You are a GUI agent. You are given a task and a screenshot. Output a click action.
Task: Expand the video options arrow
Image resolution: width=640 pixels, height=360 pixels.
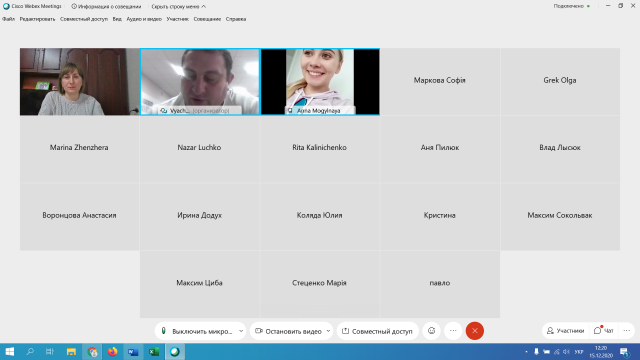[329, 331]
